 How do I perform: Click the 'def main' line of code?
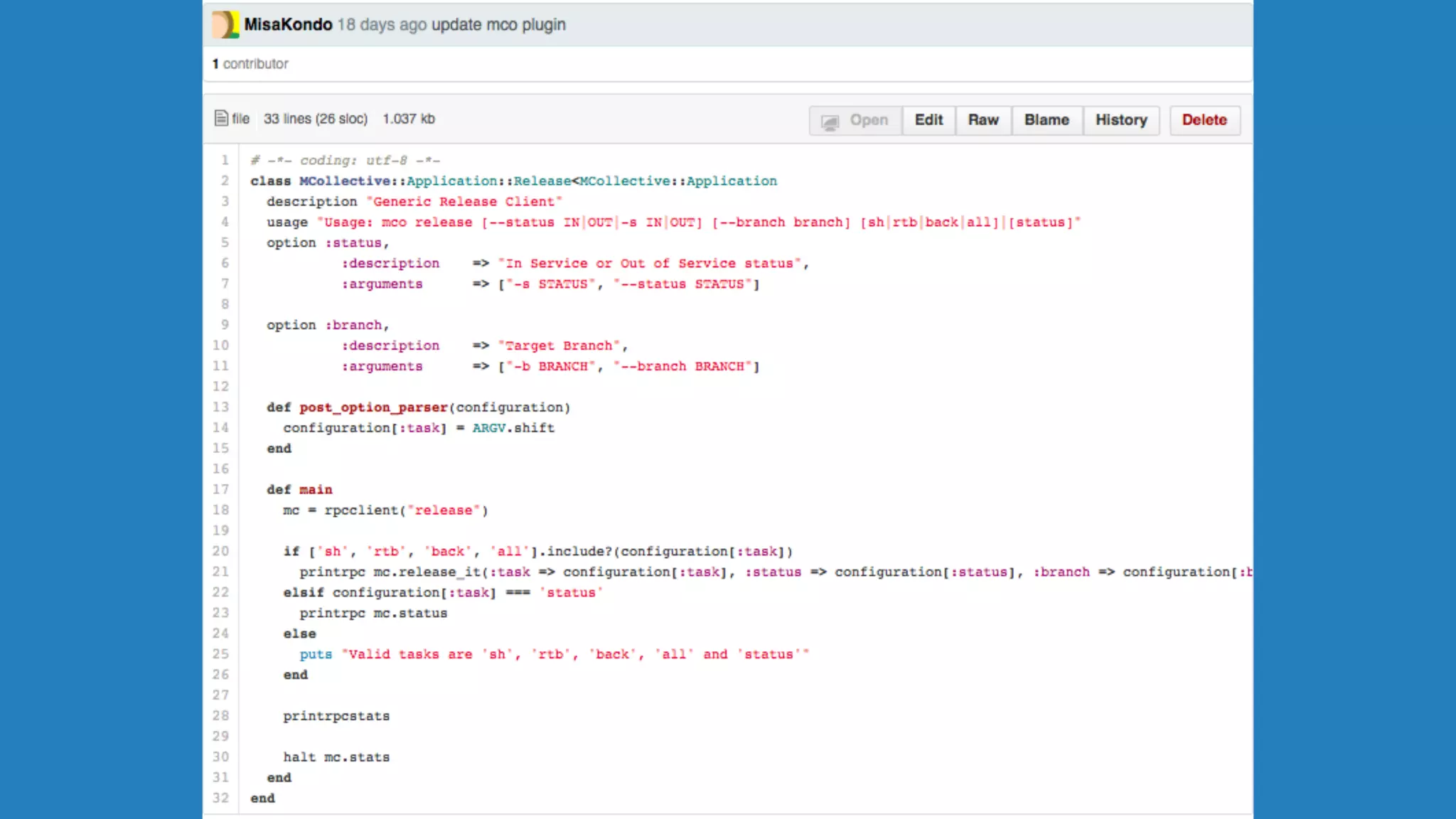click(x=299, y=489)
